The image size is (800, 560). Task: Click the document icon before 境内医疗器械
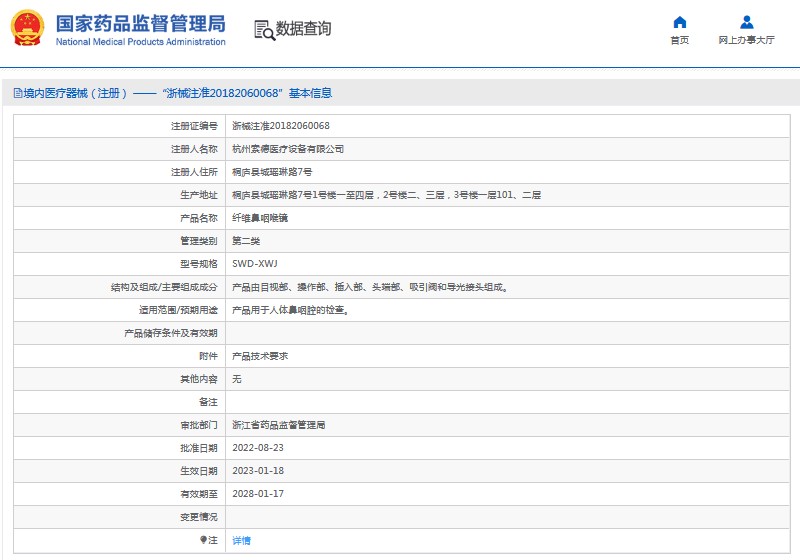[18, 93]
